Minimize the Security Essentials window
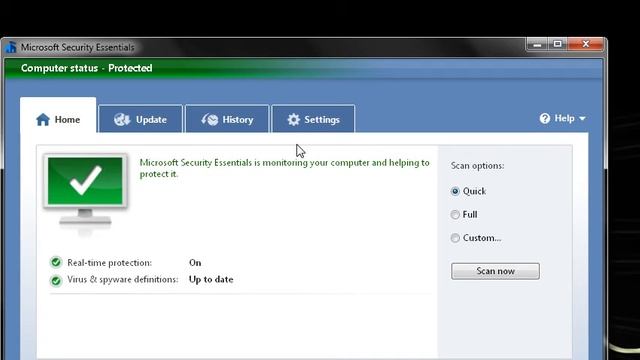The height and width of the screenshot is (360, 640). tap(537, 44)
